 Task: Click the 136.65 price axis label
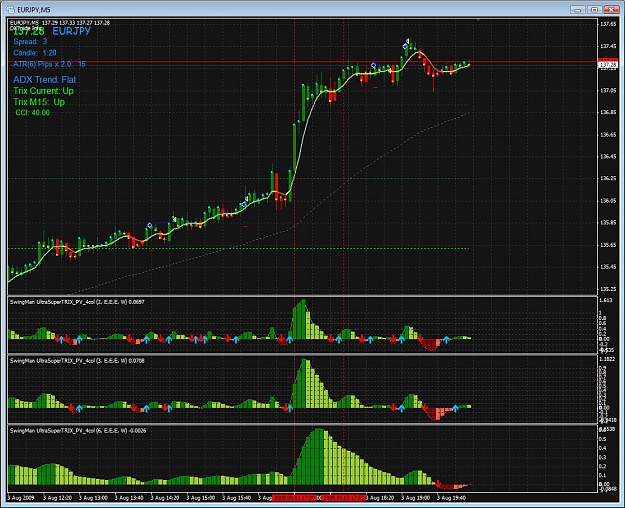click(x=608, y=135)
